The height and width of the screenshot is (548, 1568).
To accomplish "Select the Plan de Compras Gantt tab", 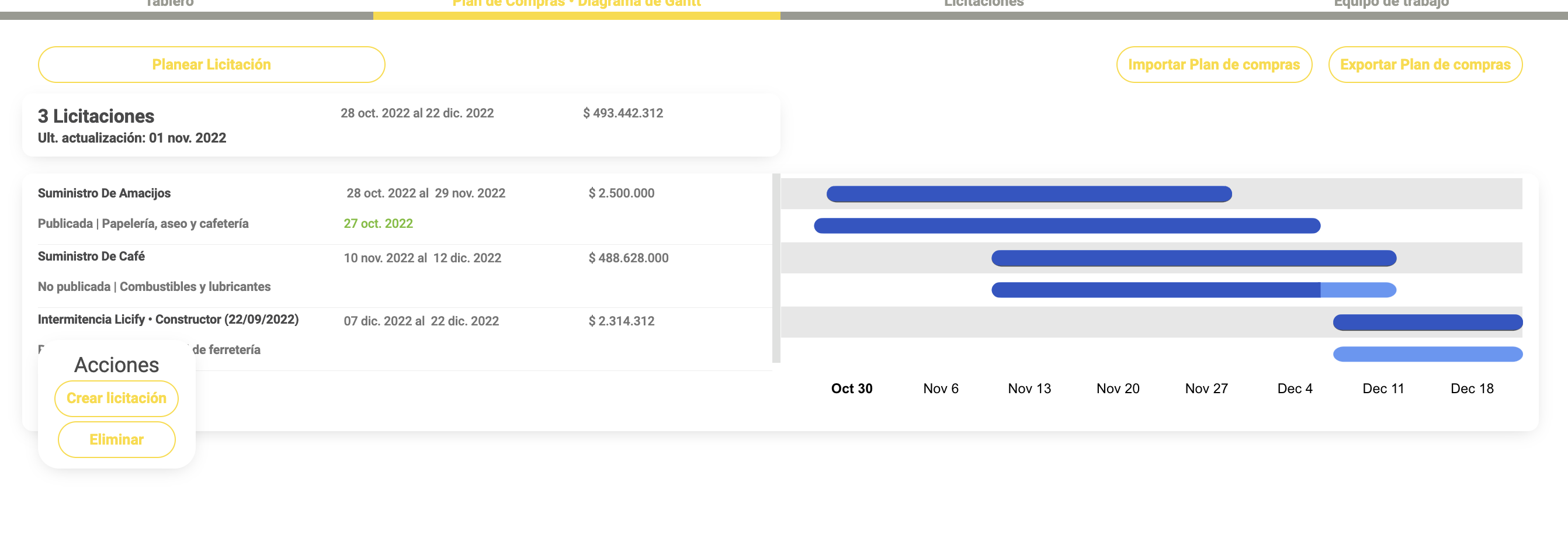I will [x=577, y=4].
